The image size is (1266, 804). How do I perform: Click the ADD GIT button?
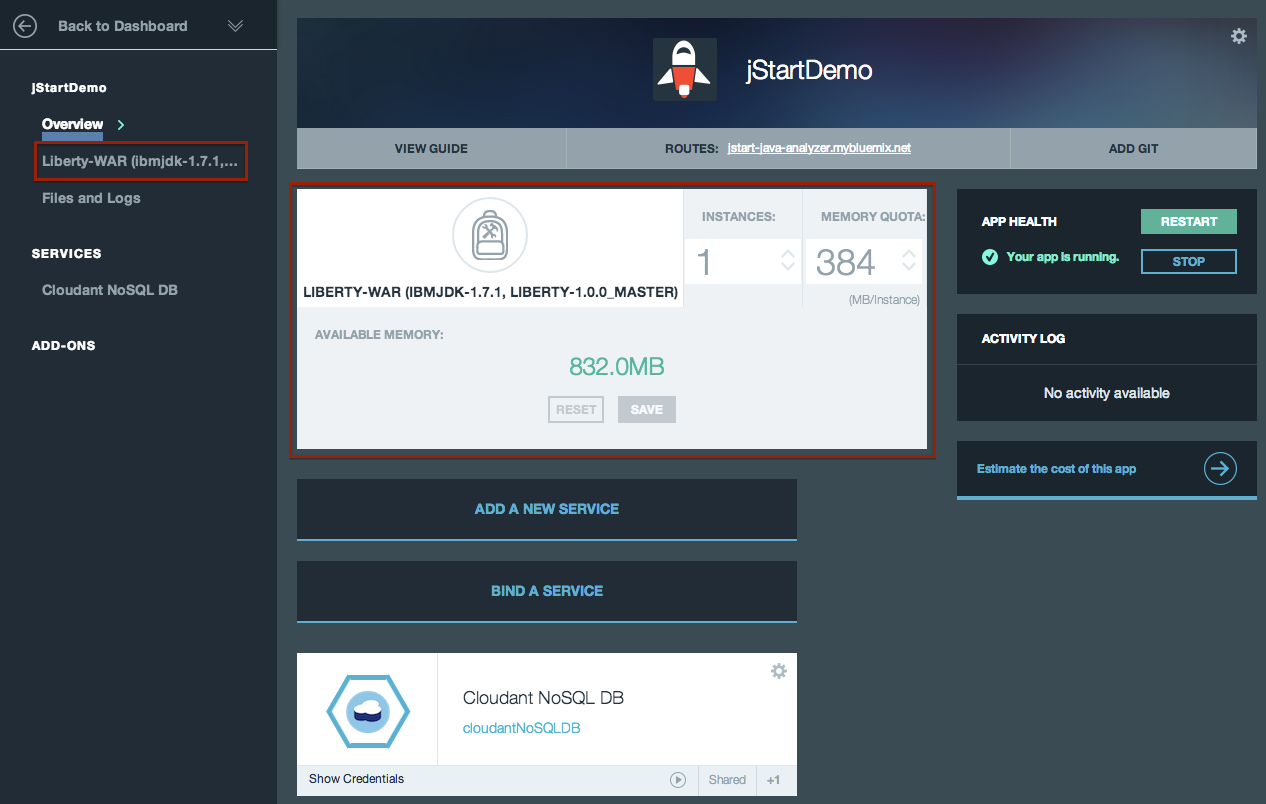pyautogui.click(x=1133, y=148)
